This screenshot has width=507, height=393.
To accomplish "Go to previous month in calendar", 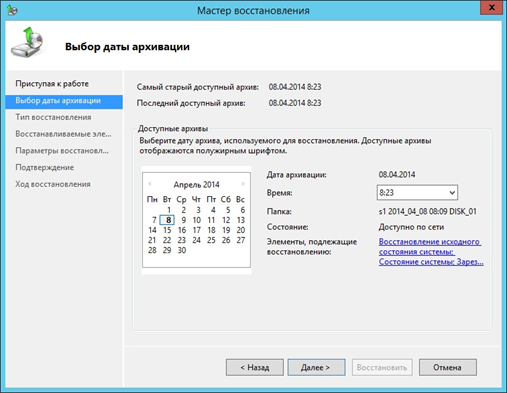I will [150, 184].
